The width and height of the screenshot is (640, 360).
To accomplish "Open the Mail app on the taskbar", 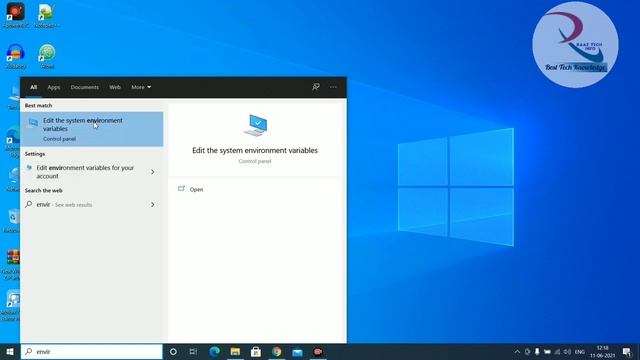I will point(297,351).
